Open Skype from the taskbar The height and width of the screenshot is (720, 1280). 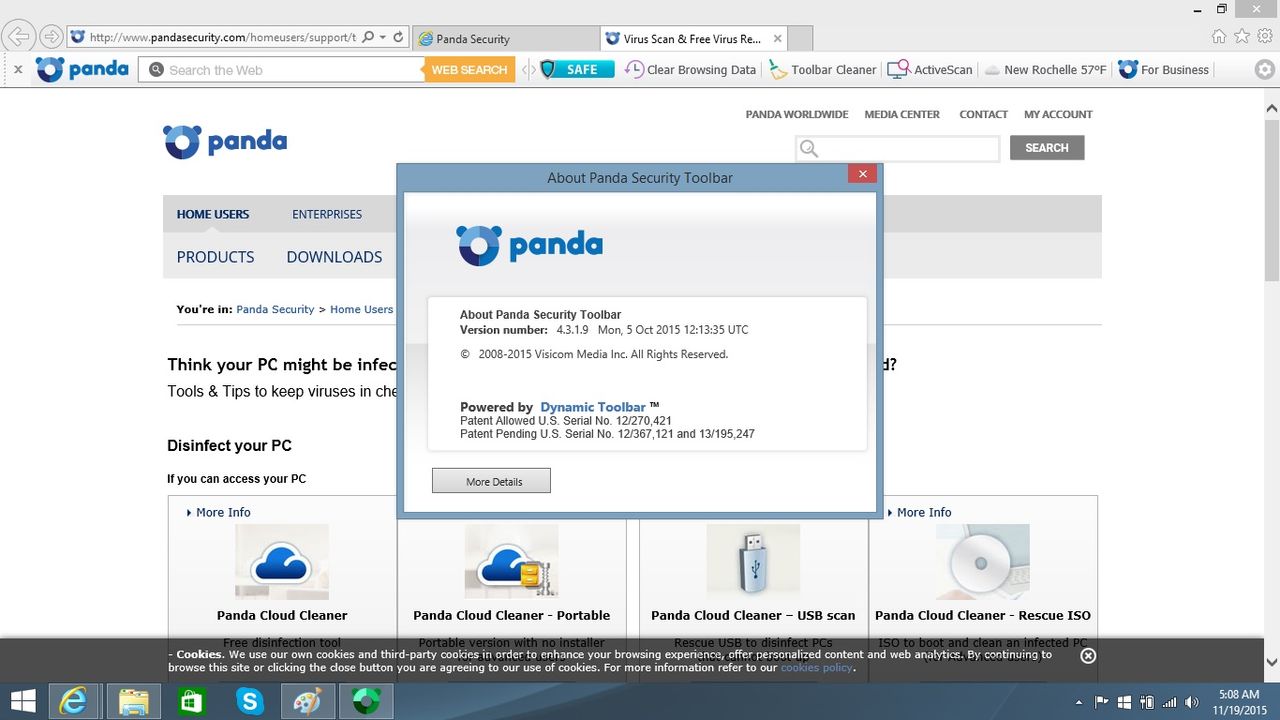point(249,701)
